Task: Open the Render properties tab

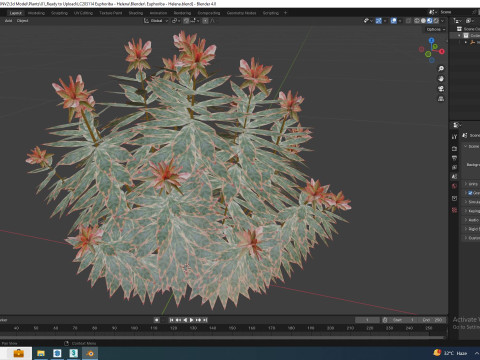Action: tap(454, 148)
